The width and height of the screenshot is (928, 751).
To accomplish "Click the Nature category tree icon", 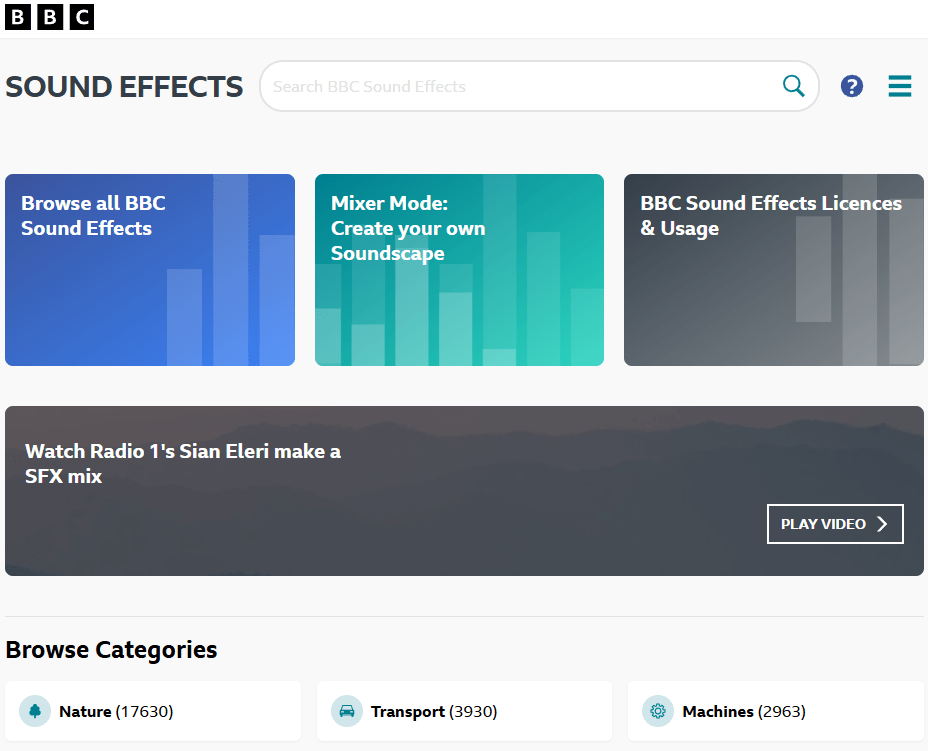I will [36, 712].
